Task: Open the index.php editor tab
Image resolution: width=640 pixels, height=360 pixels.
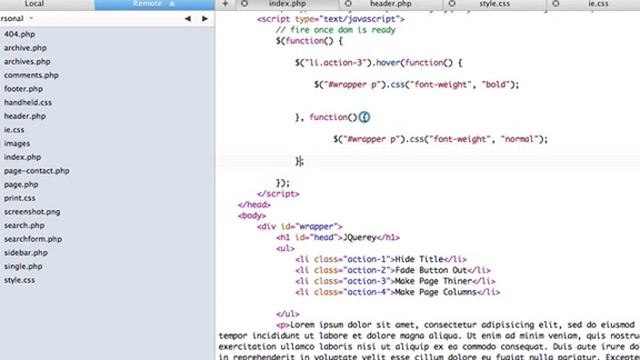Action: (287, 4)
